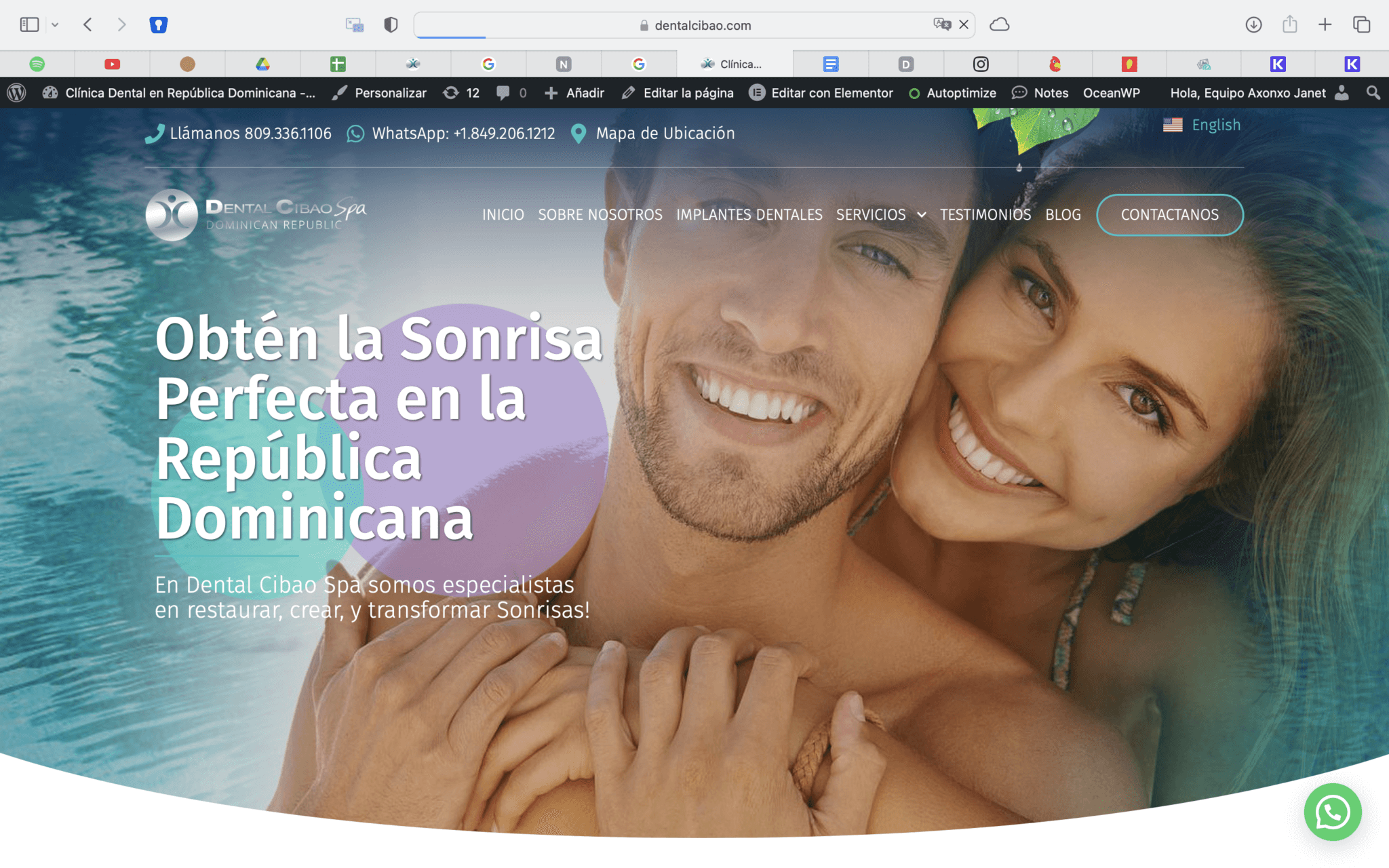The height and width of the screenshot is (868, 1389).
Task: Click Editar la página
Action: [x=678, y=93]
